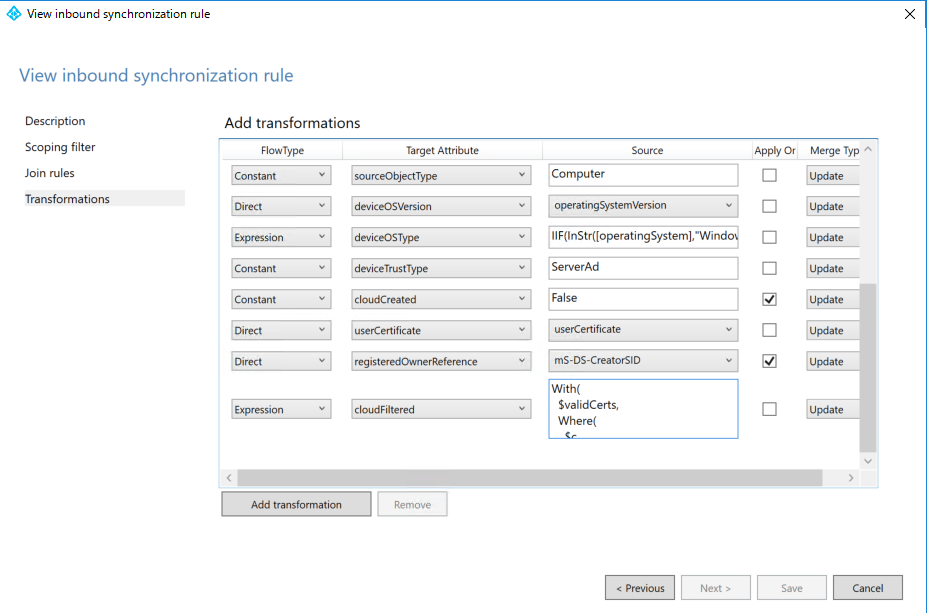
Task: Click the Azure AD Connect title bar icon
Action: coord(14,14)
